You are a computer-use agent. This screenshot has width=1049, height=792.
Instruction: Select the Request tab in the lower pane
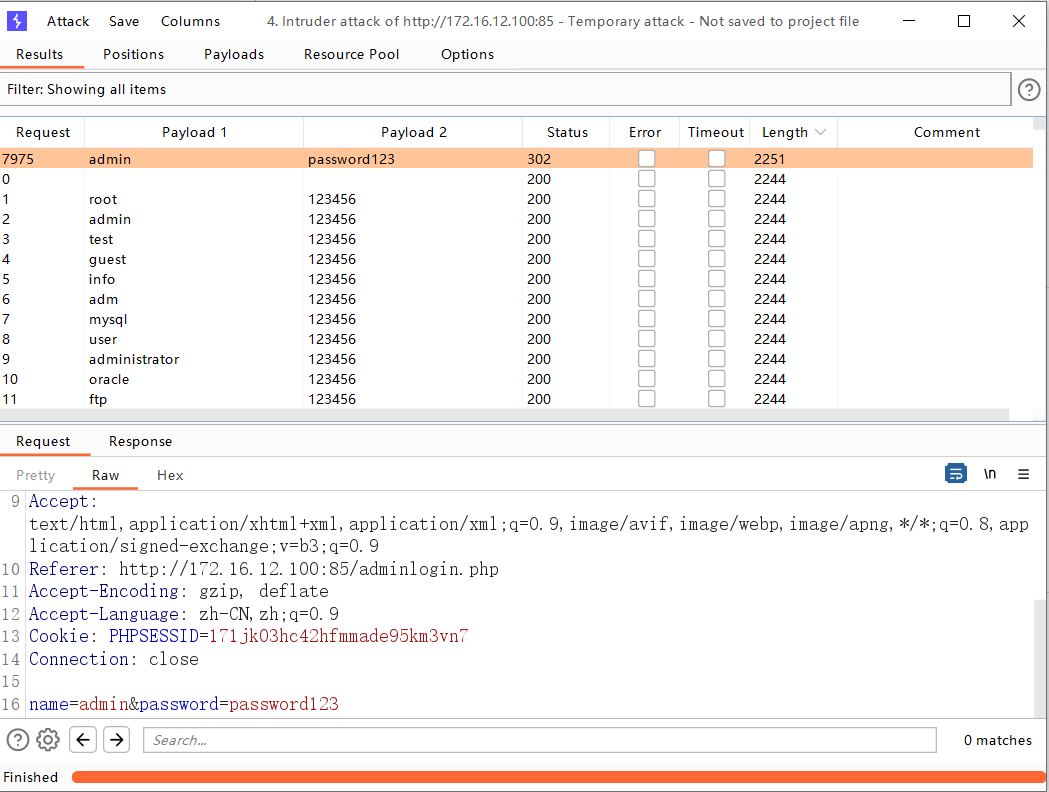[x=43, y=441]
